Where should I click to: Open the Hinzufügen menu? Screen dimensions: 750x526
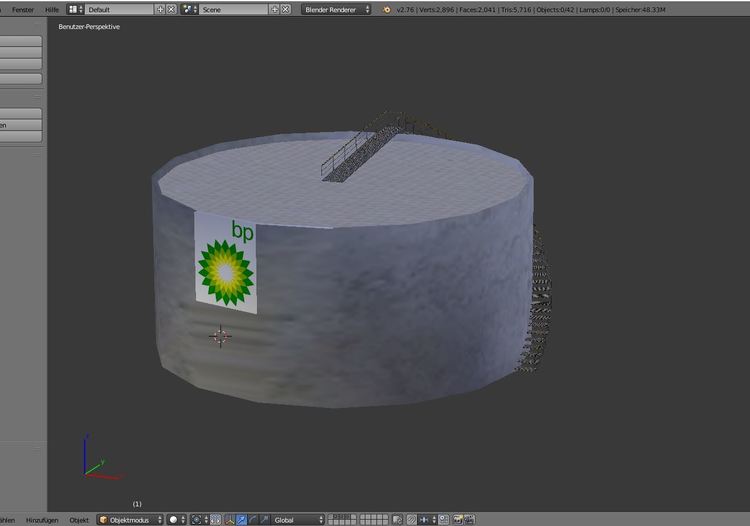(x=42, y=520)
